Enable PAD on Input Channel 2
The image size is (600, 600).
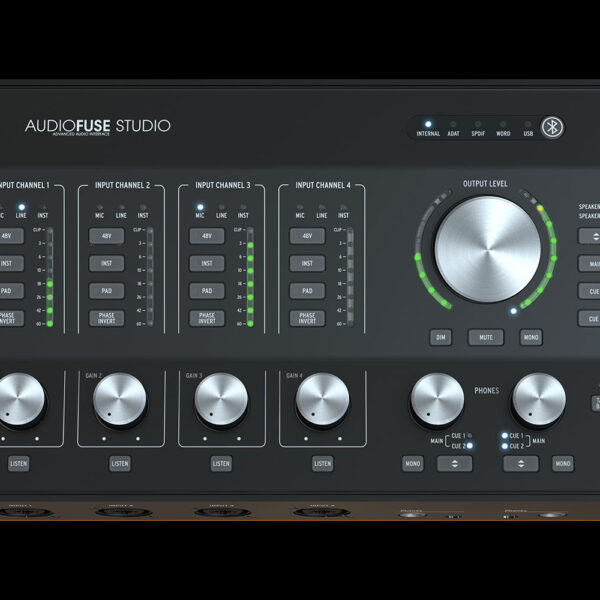(107, 291)
